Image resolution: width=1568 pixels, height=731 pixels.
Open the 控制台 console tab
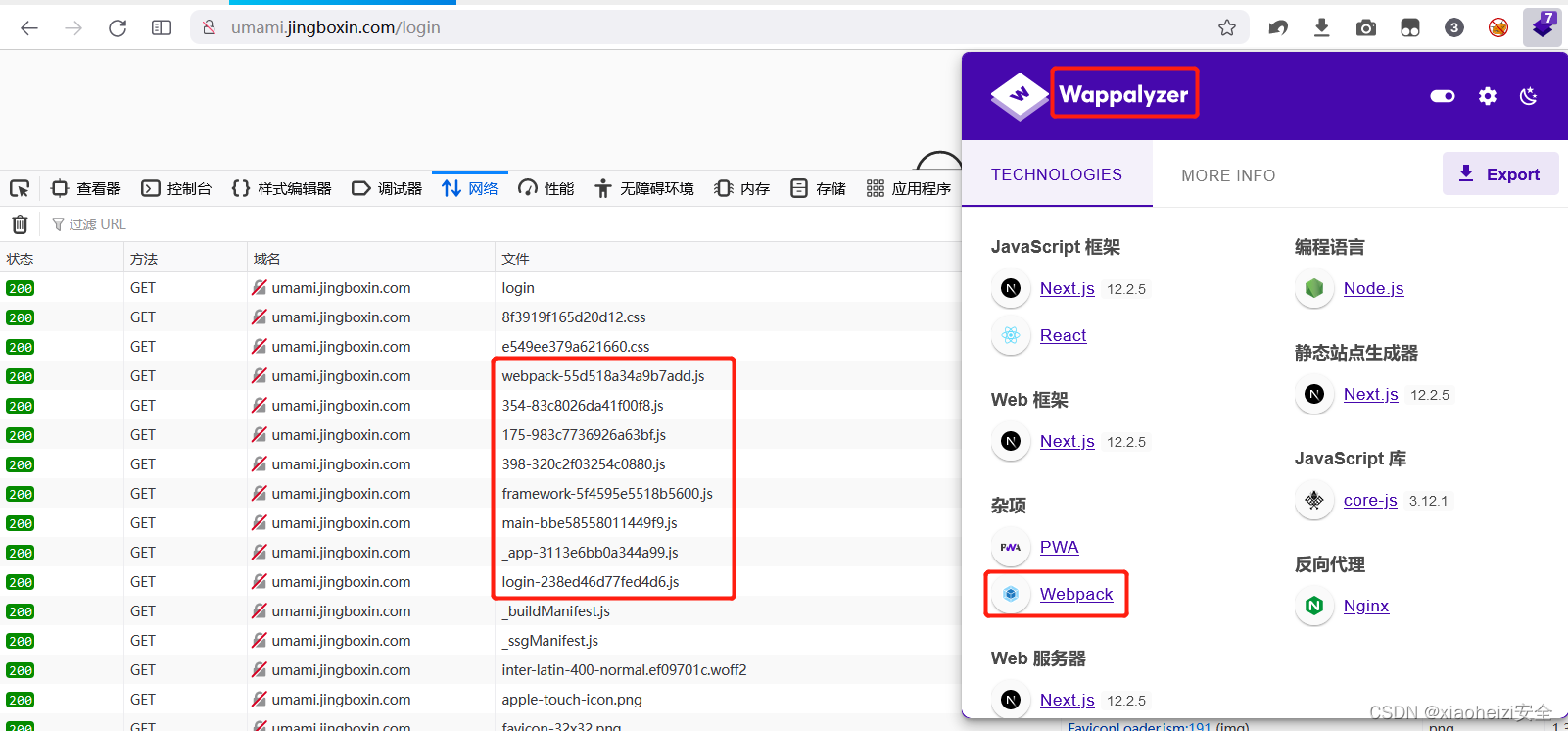pyautogui.click(x=176, y=188)
